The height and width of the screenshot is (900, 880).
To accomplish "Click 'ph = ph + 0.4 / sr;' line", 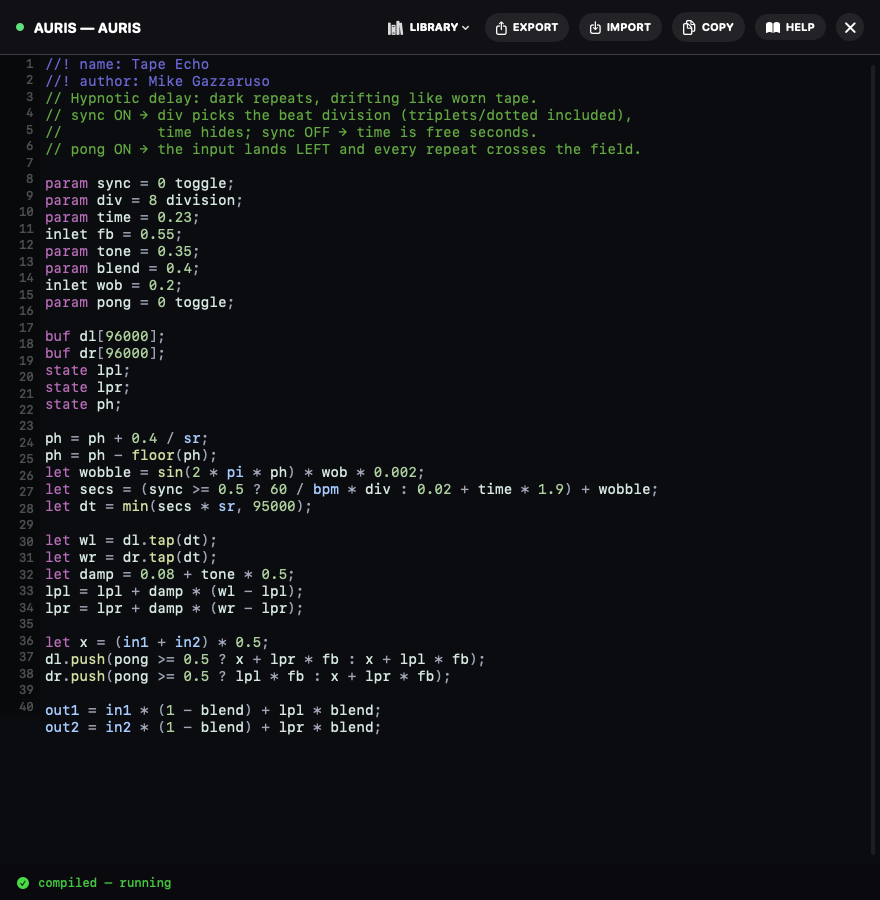I will (126, 439).
